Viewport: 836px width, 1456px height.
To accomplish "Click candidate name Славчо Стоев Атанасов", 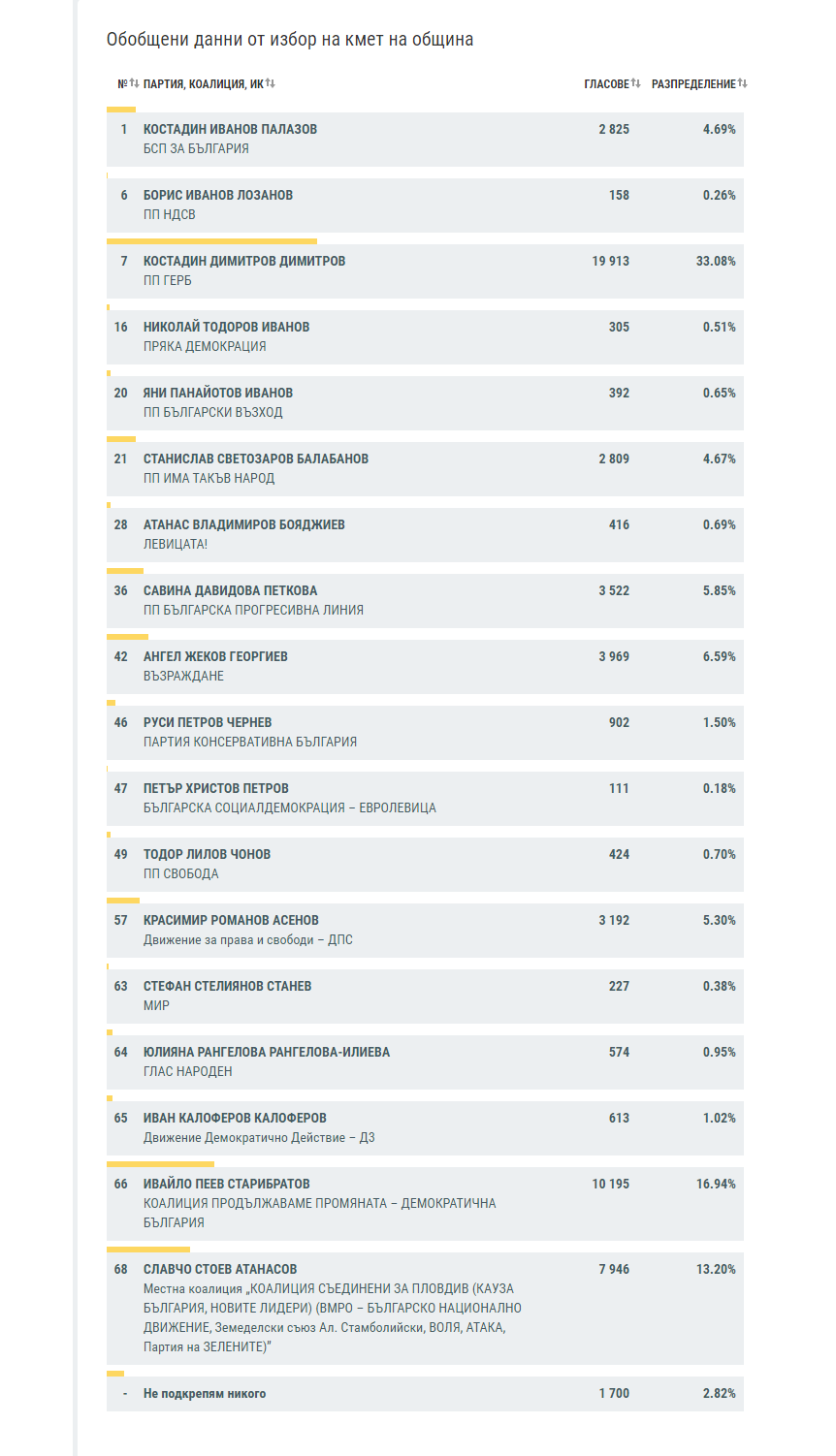I will [x=220, y=1269].
